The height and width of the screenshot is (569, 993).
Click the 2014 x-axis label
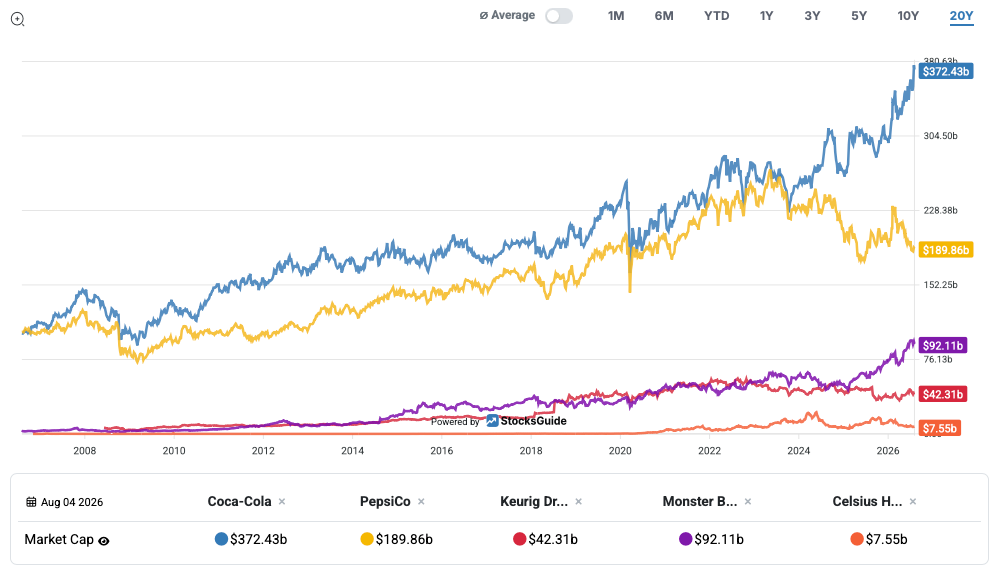click(x=352, y=451)
